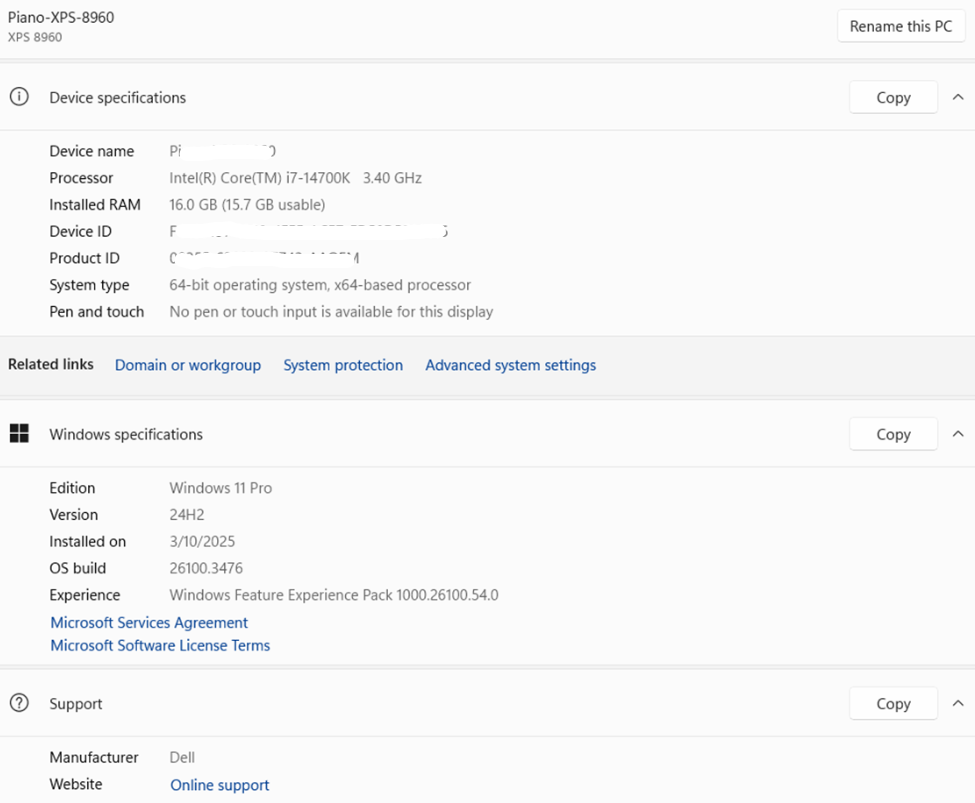Image resolution: width=975 pixels, height=803 pixels.
Task: Click the Device specifications header title
Action: (x=118, y=97)
